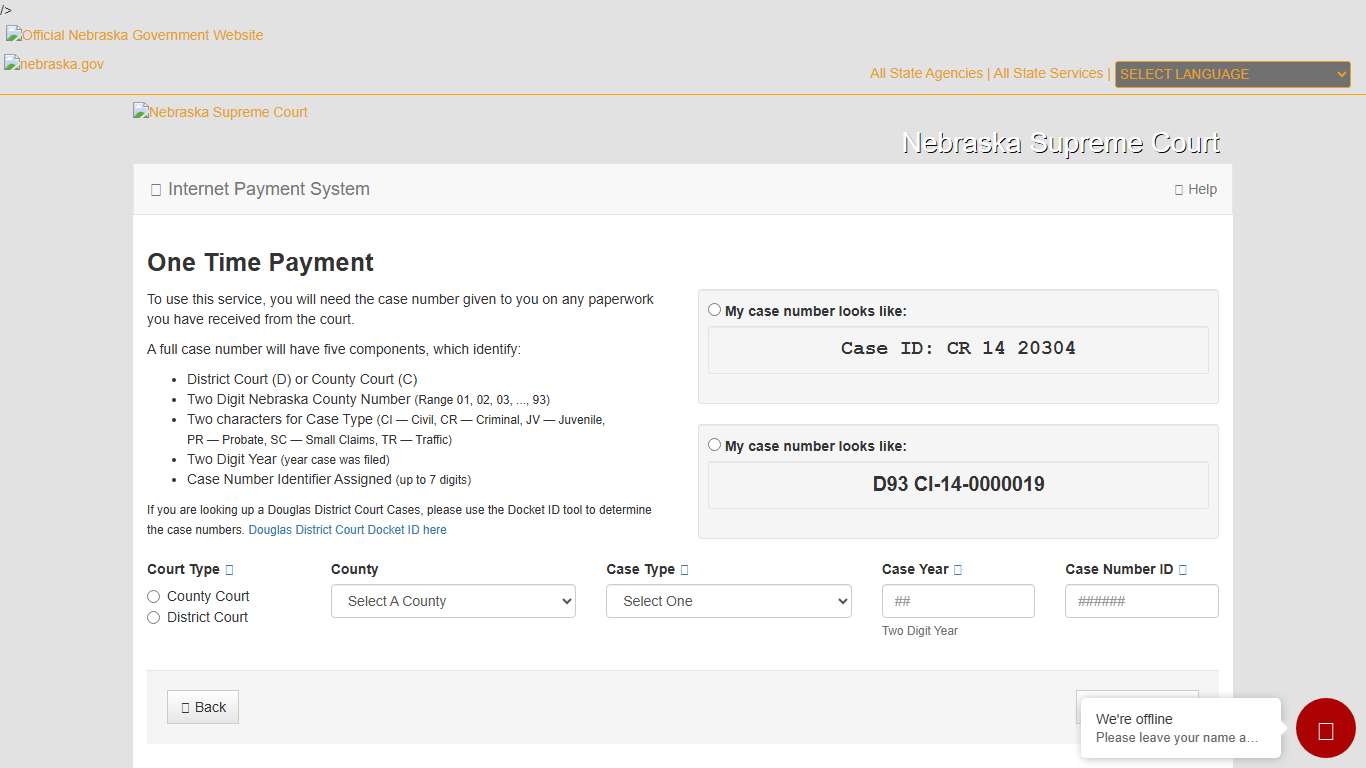Open Help from the header
1366x768 pixels.
[1196, 189]
